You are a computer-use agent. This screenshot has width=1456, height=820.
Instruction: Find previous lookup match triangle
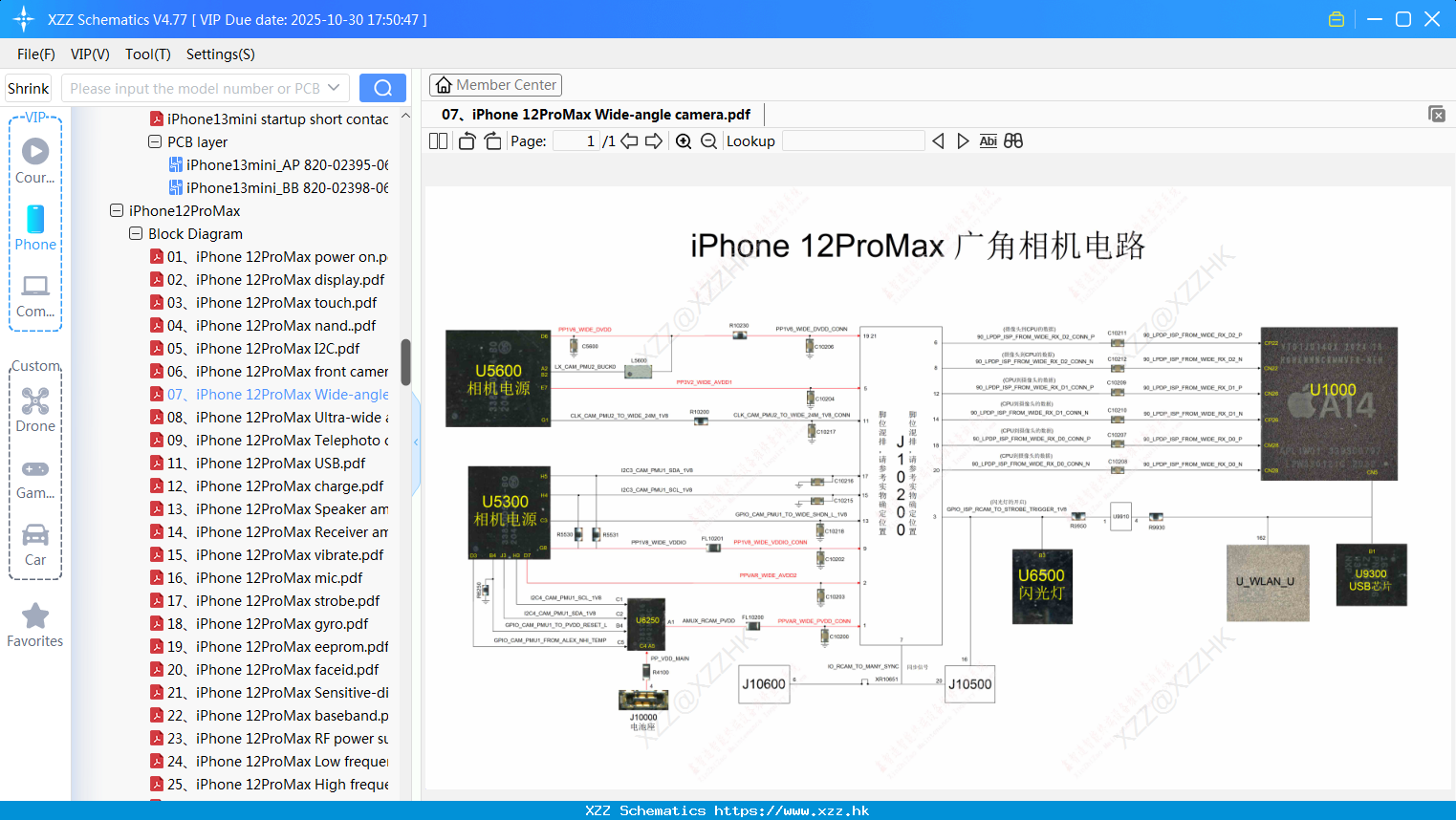click(x=938, y=141)
